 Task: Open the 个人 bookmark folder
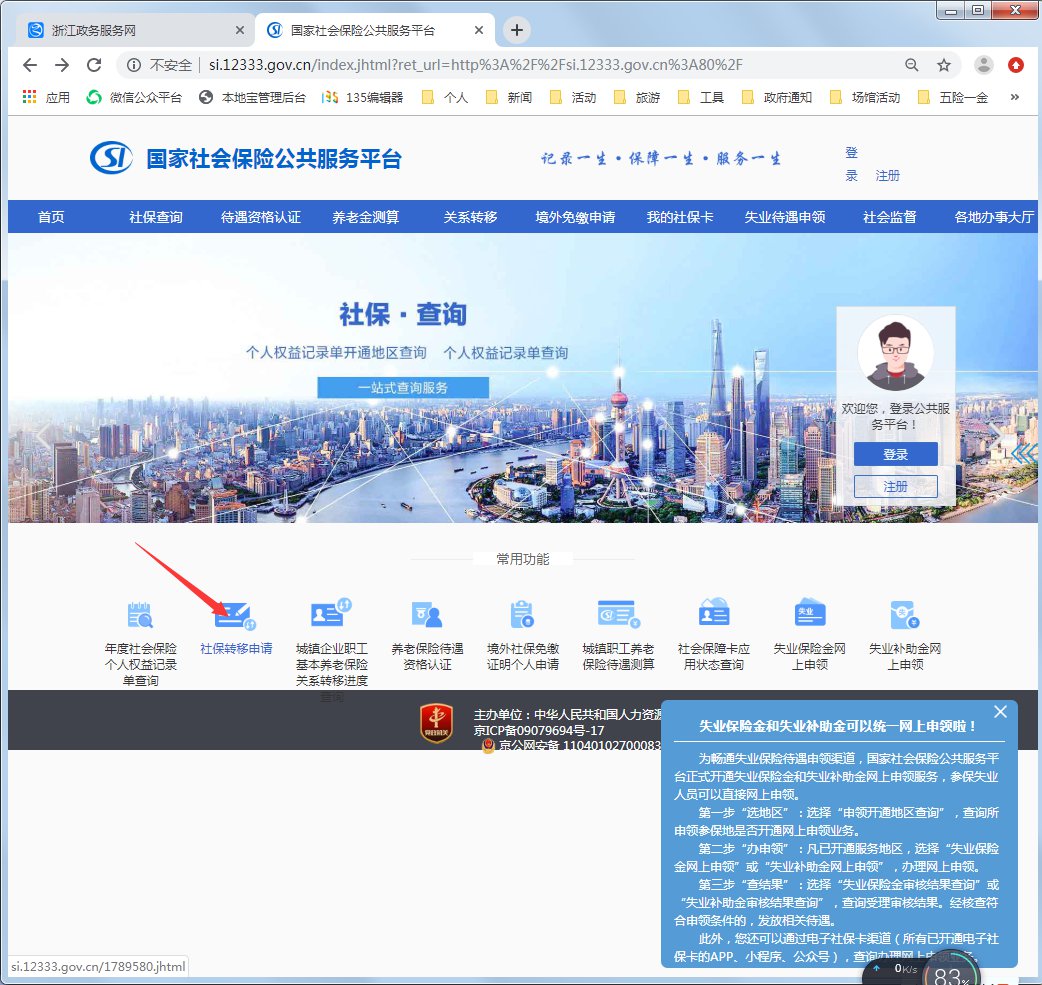(445, 97)
